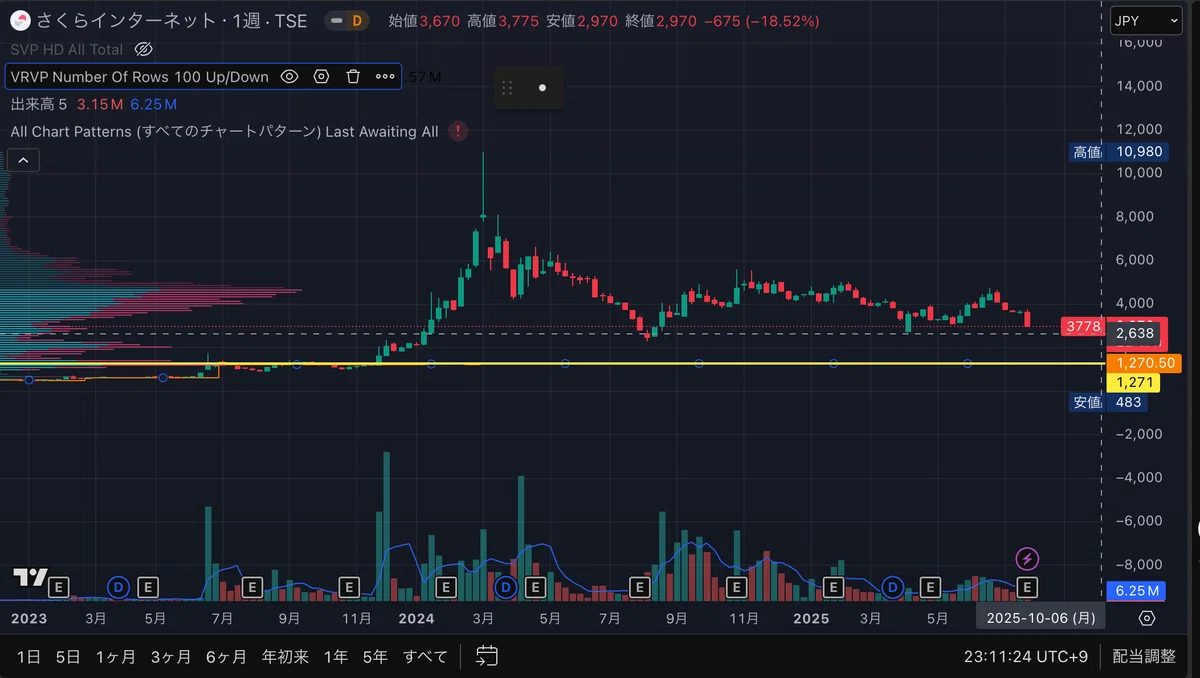Click the D dividend marker near 3月 2023
The height and width of the screenshot is (678, 1200).
(x=119, y=586)
